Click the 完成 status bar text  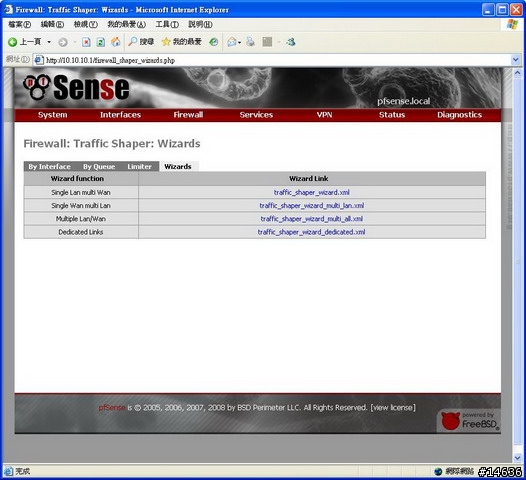click(x=22, y=472)
